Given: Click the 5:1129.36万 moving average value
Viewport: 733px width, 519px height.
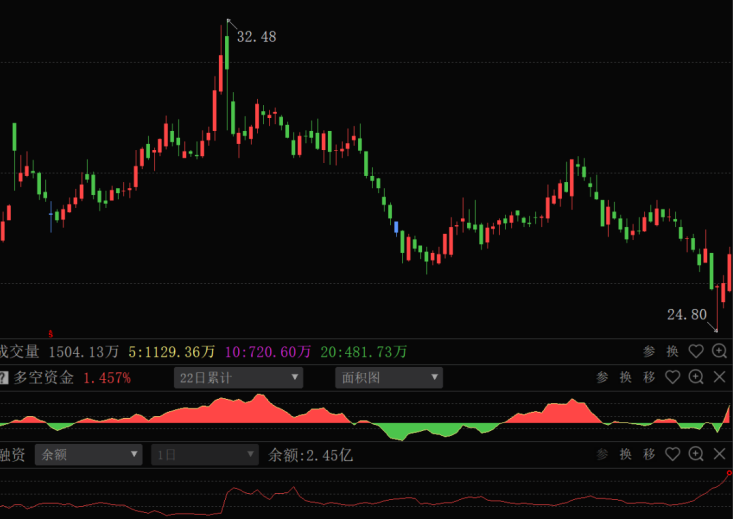Looking at the screenshot, I should coord(172,352).
